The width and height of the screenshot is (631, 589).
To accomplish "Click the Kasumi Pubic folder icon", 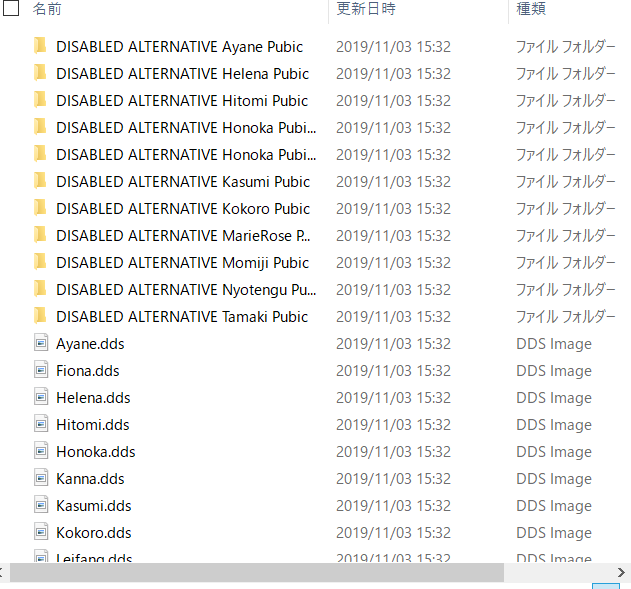I will [41, 181].
